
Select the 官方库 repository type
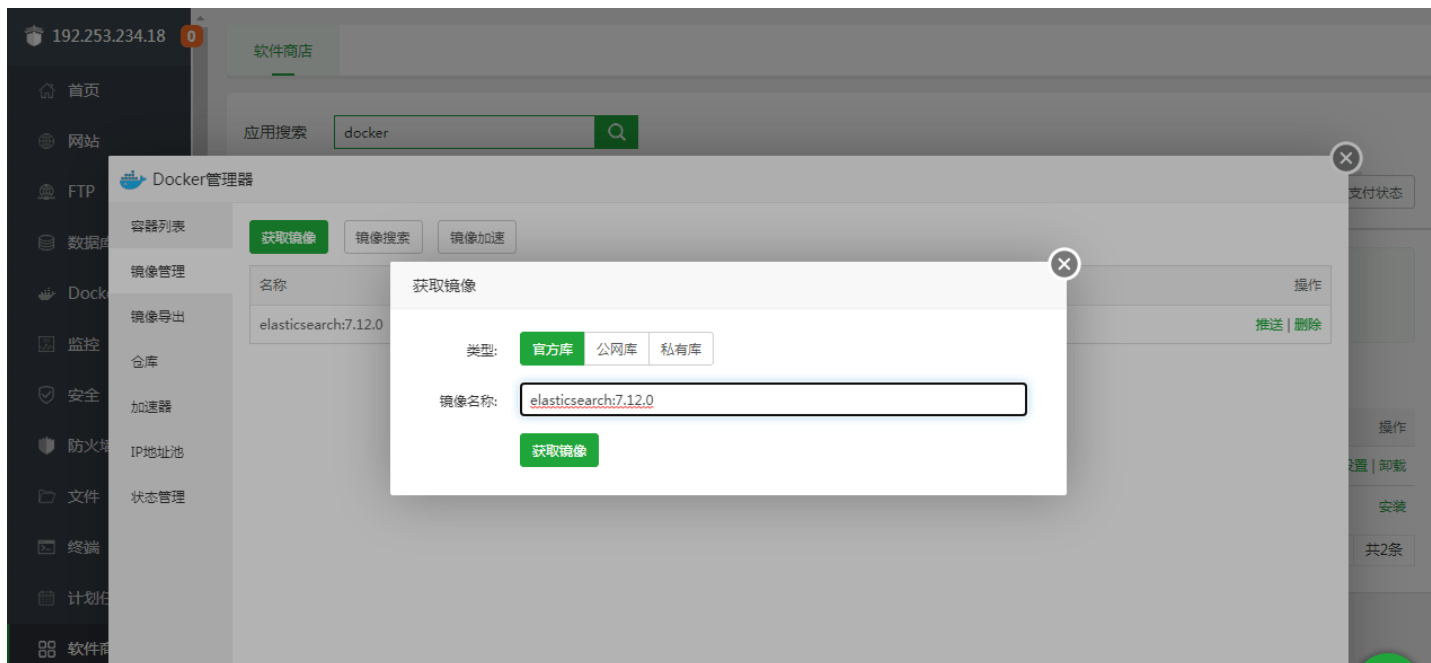[552, 349]
